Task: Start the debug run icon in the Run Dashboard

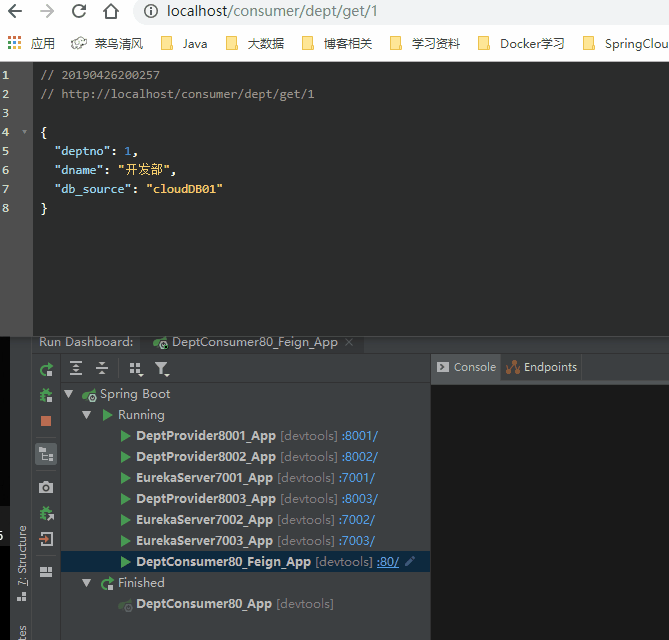Action: [46, 395]
